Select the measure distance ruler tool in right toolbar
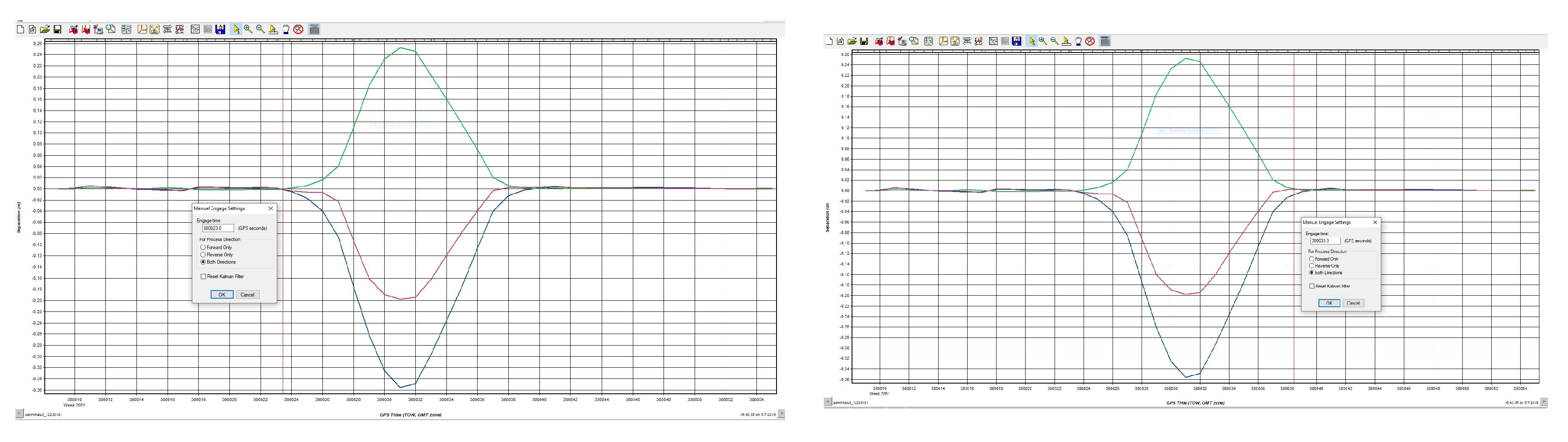Image resolution: width=1568 pixels, height=442 pixels. click(1067, 41)
